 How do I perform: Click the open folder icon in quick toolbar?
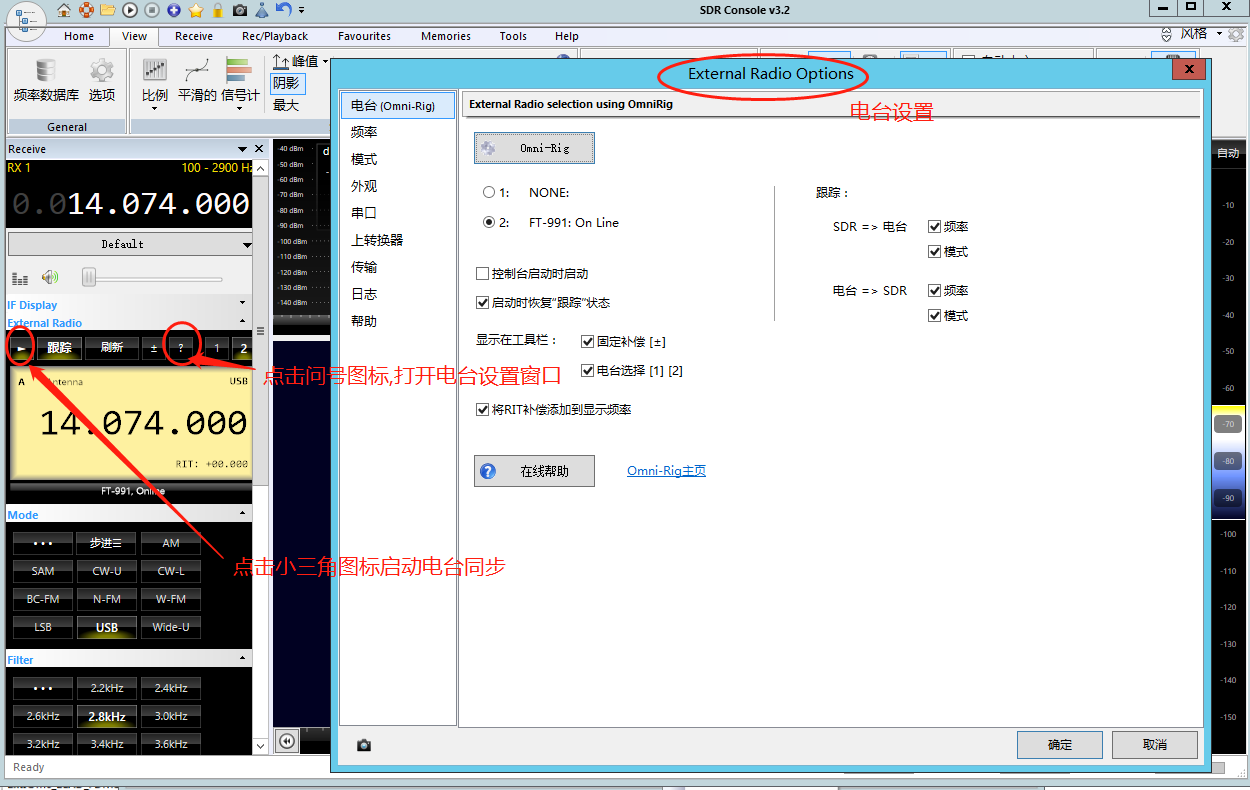point(108,10)
